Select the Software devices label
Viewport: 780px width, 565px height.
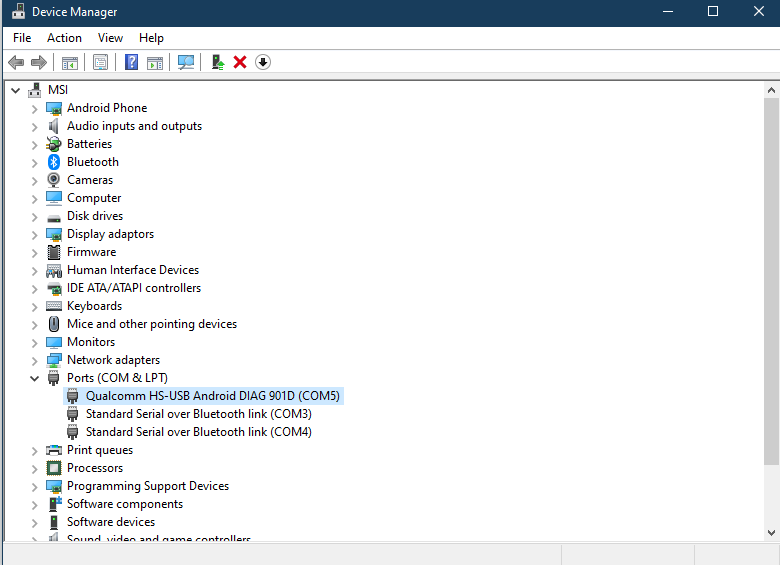click(x=111, y=522)
